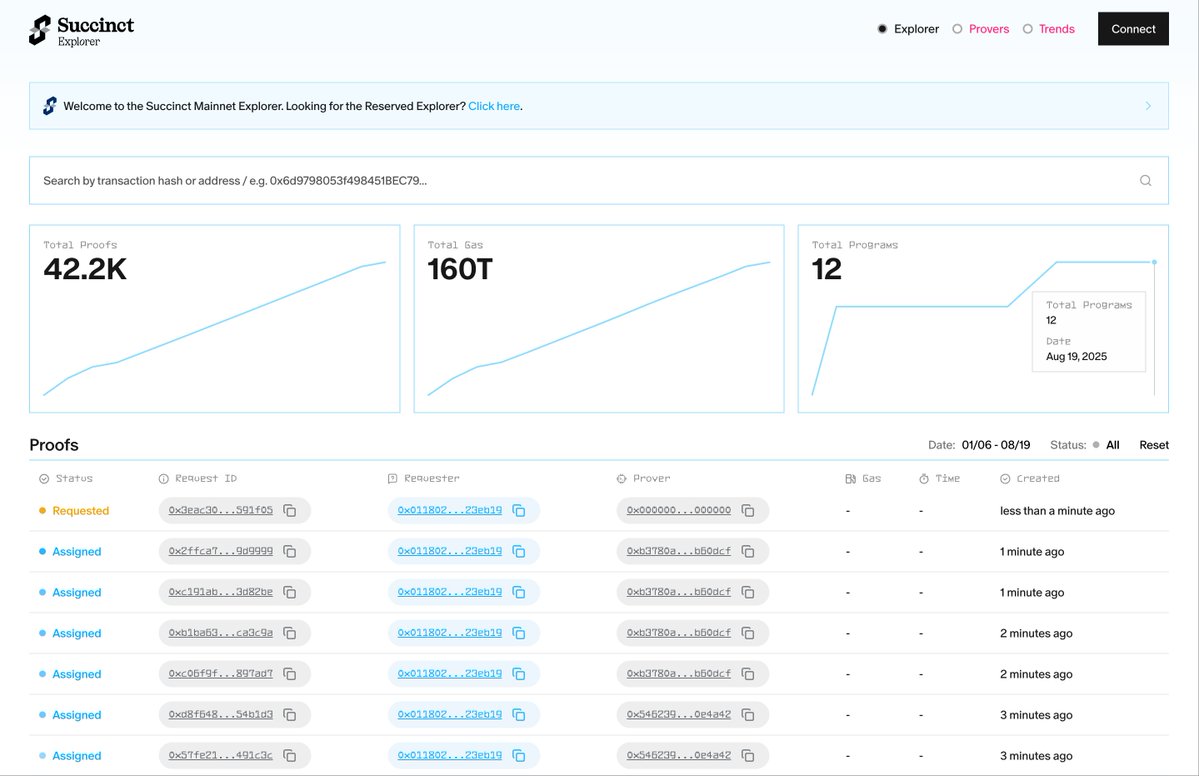Click the Gas column header
The height and width of the screenshot is (776, 1199).
coord(863,479)
